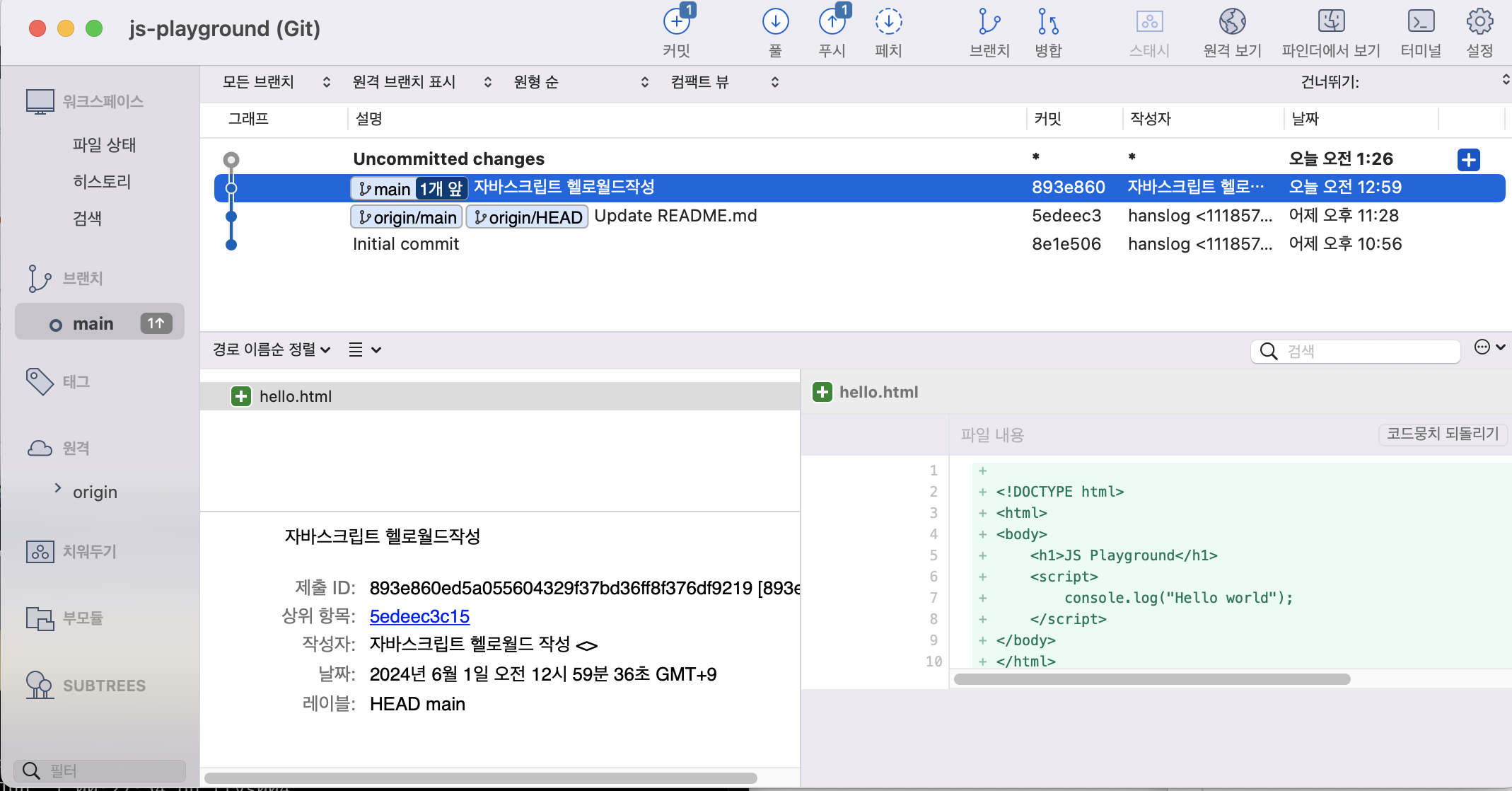
Task: Click the SUBTREES sidebar section
Action: pyautogui.click(x=86, y=685)
